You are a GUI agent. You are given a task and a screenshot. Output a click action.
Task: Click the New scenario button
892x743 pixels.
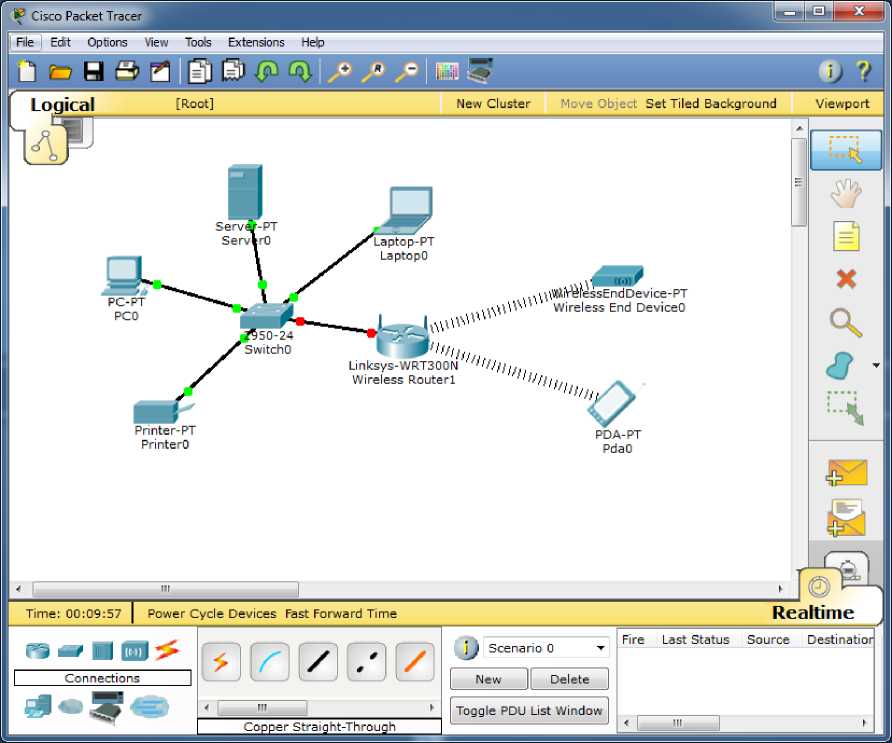(x=488, y=679)
